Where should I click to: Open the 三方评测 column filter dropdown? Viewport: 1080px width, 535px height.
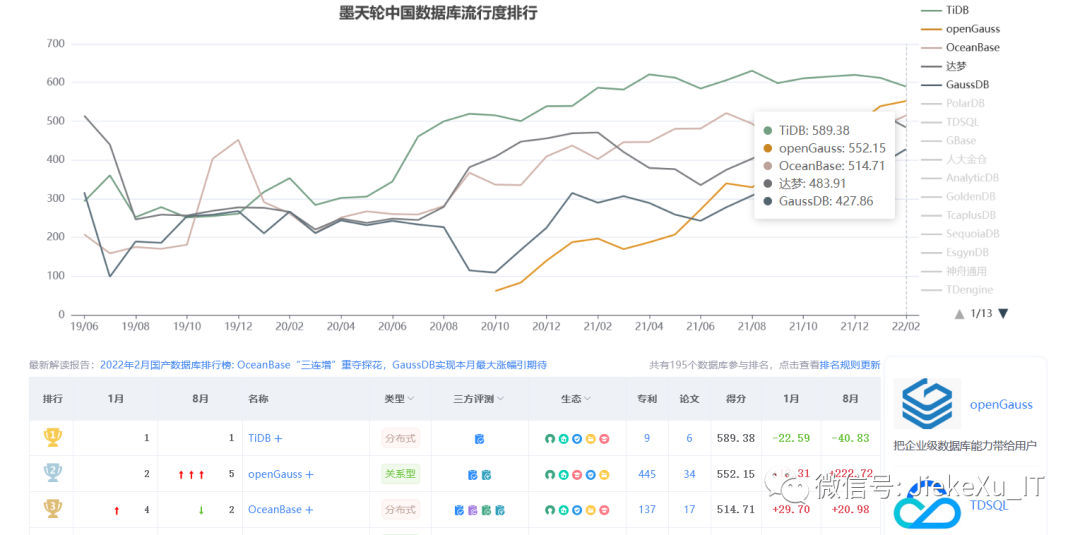point(500,399)
